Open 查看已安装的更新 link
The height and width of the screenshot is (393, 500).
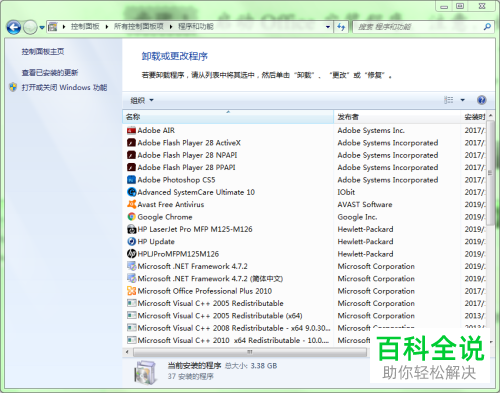coord(50,73)
